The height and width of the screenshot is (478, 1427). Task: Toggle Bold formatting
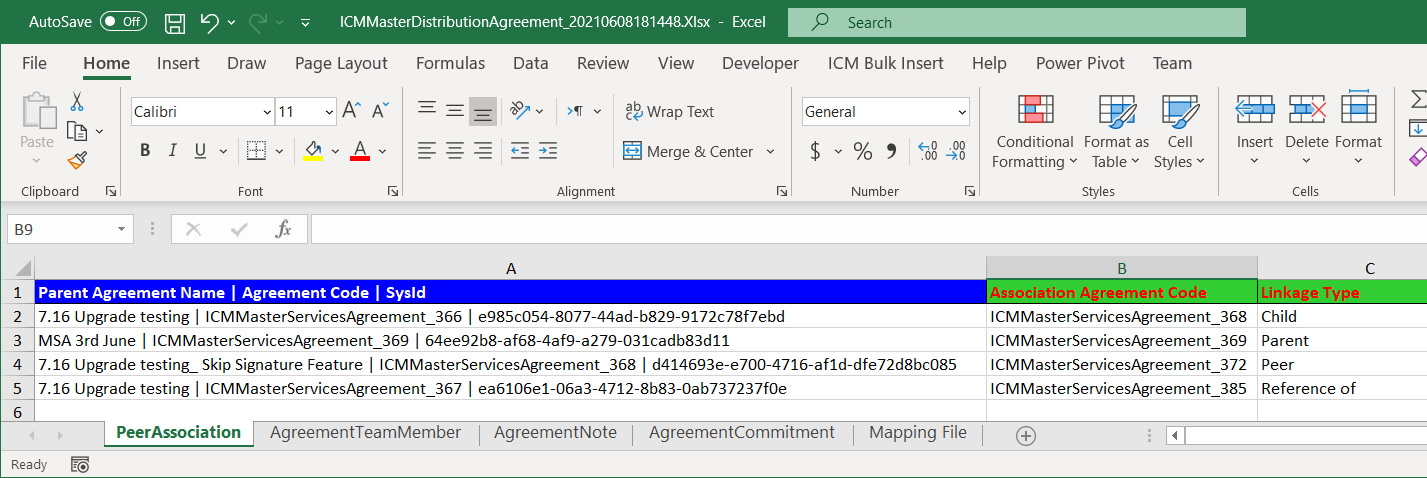point(145,151)
